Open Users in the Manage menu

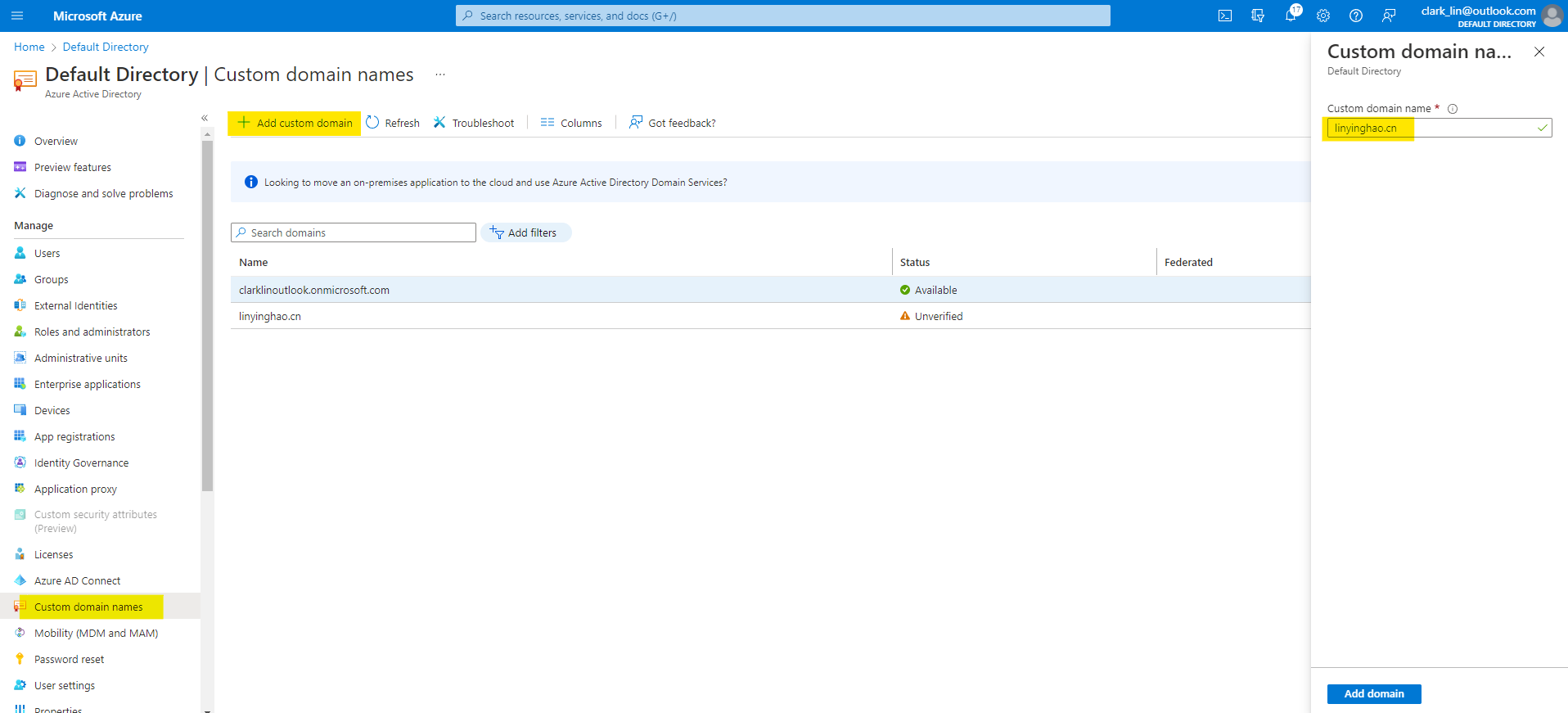point(47,254)
